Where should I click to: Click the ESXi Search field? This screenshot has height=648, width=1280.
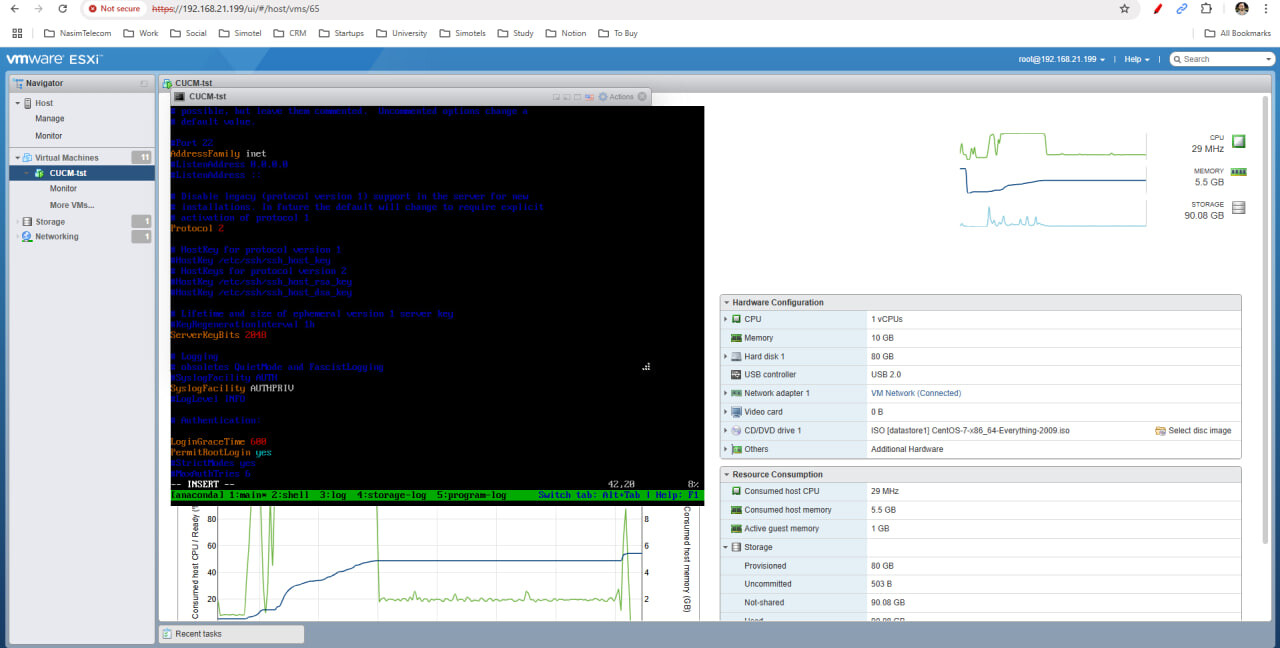[1222, 59]
